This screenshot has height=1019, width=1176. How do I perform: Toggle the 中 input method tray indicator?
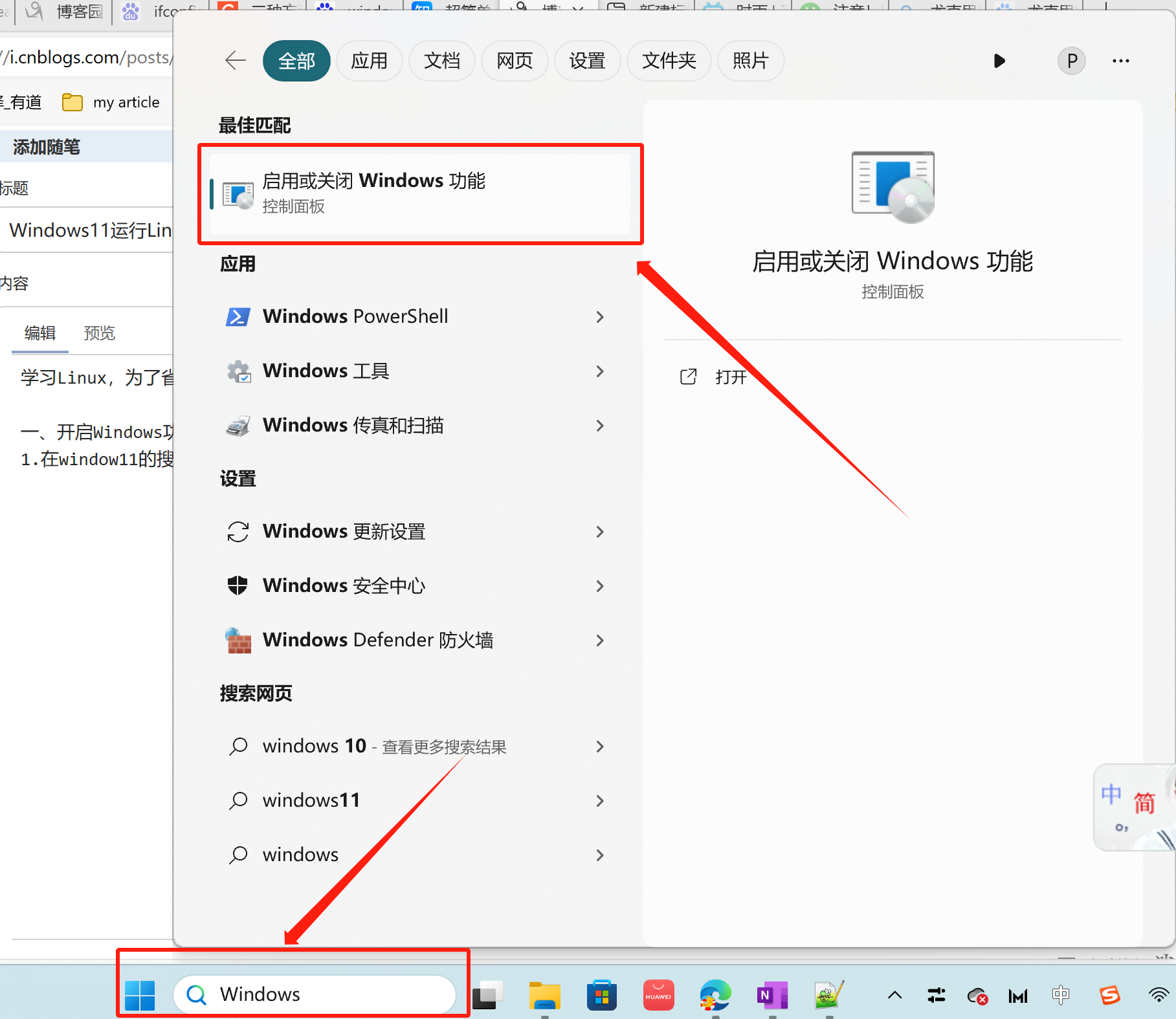1061,995
